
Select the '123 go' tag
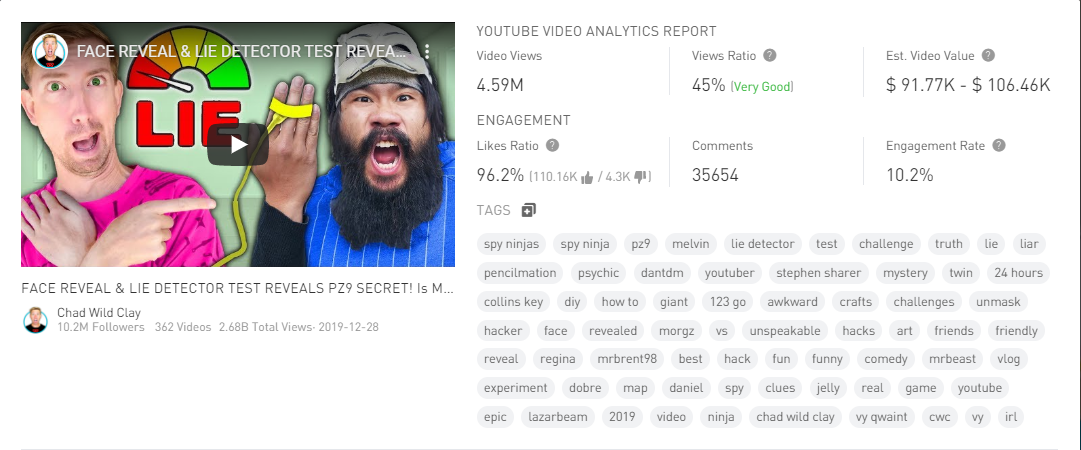pos(727,301)
